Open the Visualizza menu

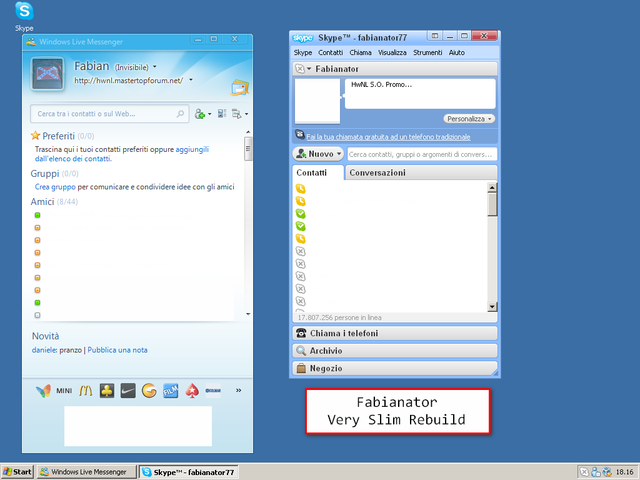(392, 53)
